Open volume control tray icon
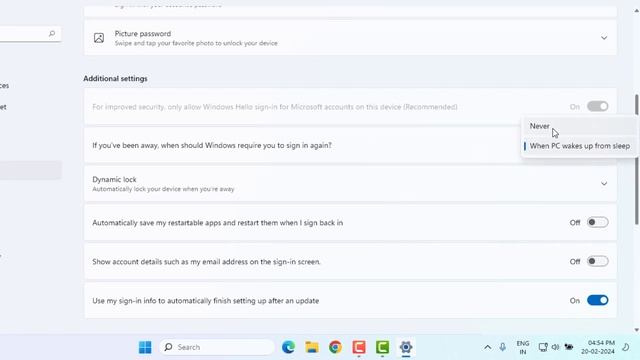640x360 pixels. [x=555, y=347]
